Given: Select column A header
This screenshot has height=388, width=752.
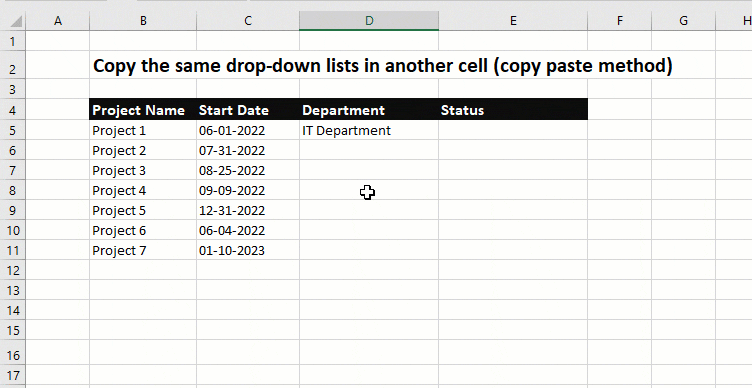Looking at the screenshot, I should [x=58, y=21].
